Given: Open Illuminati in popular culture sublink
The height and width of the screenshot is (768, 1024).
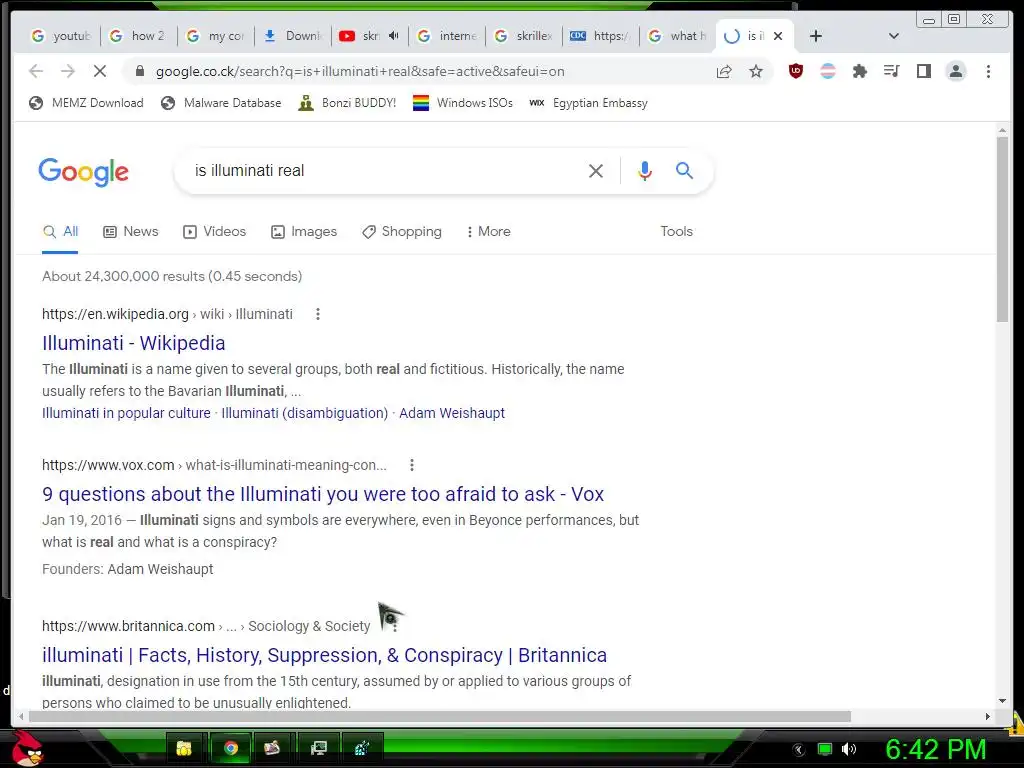Looking at the screenshot, I should [126, 413].
